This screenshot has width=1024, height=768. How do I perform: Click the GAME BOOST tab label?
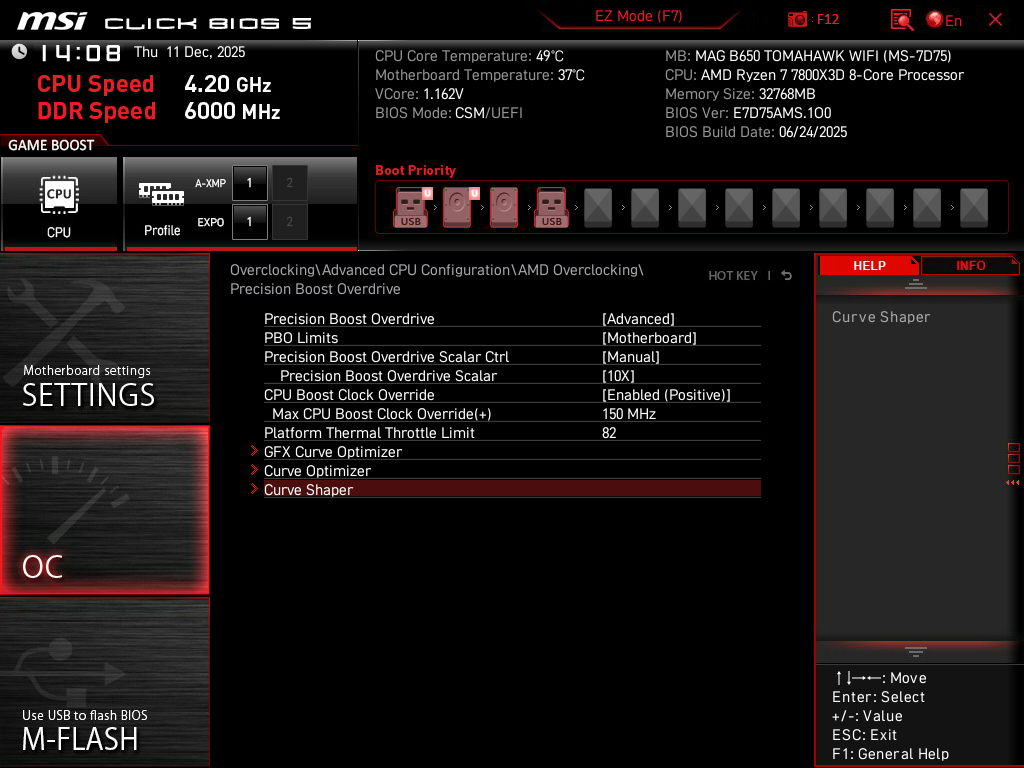coord(51,145)
